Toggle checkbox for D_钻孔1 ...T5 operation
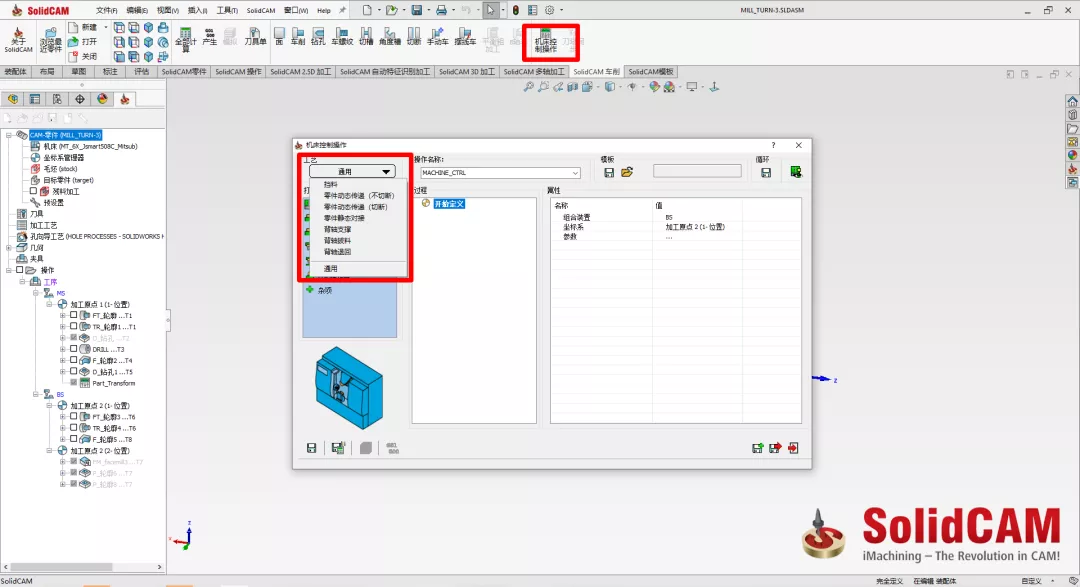Screen dimensions: 1080x587 74,371
